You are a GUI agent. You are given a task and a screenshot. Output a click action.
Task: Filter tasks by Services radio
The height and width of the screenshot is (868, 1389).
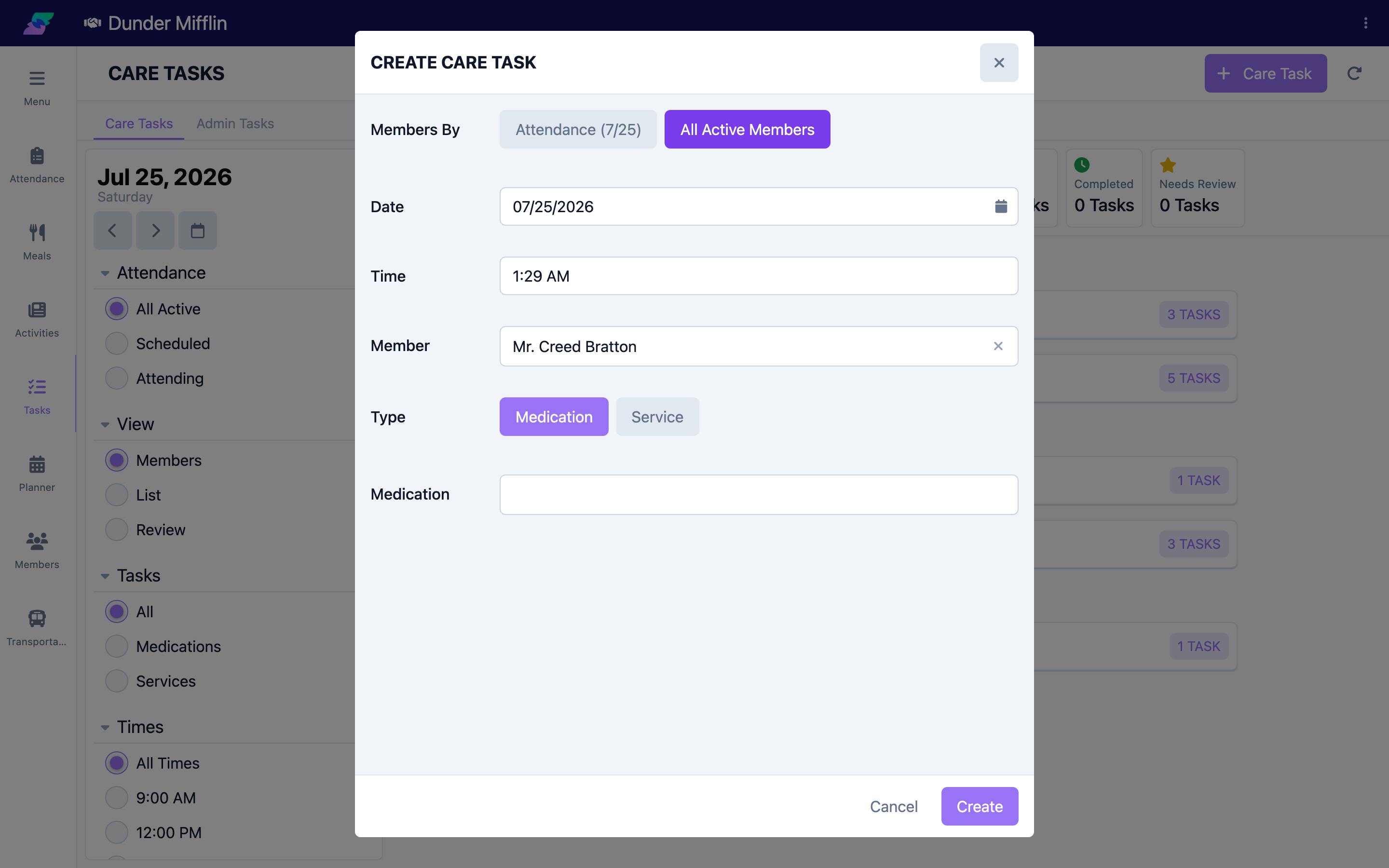click(117, 681)
